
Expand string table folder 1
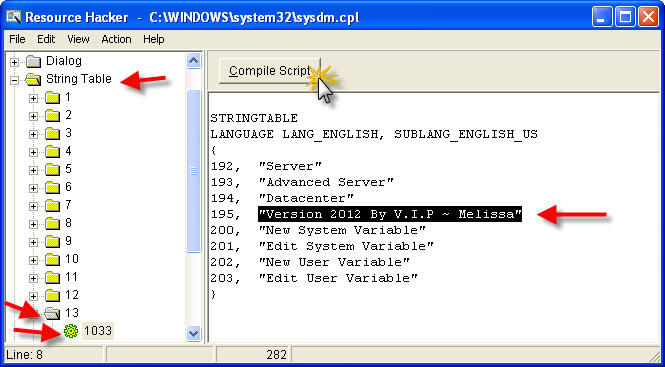click(x=33, y=98)
